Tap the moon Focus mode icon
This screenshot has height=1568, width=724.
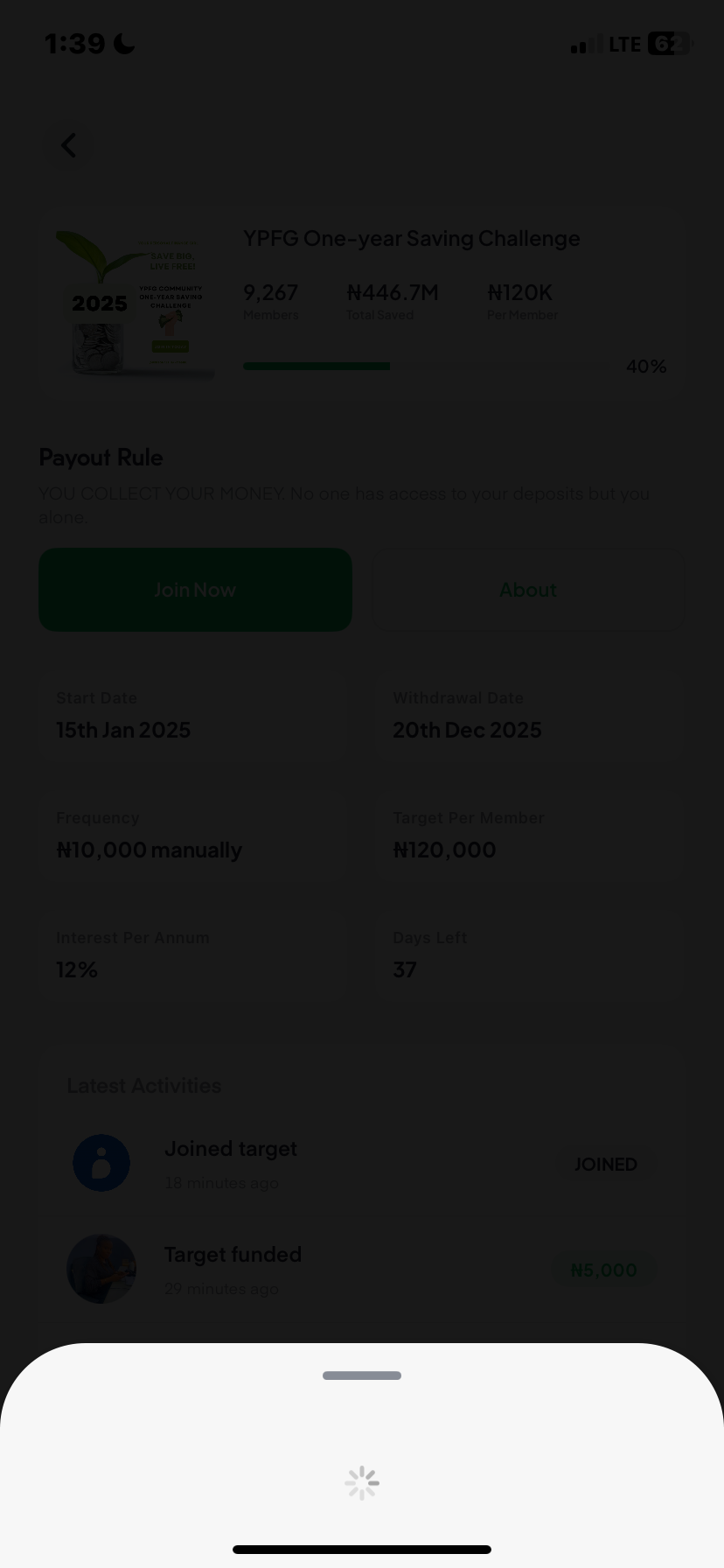(x=124, y=44)
